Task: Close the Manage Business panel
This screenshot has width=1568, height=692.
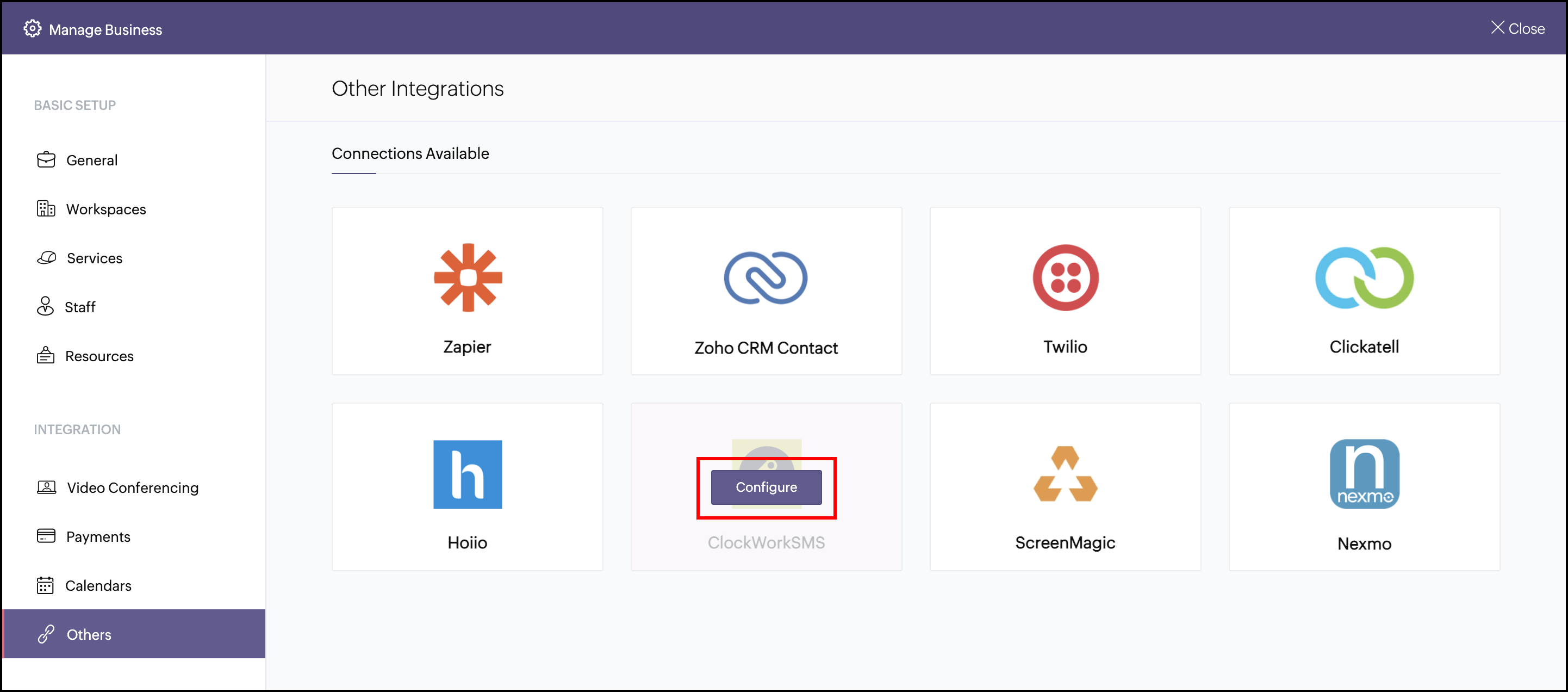Action: click(x=1517, y=29)
